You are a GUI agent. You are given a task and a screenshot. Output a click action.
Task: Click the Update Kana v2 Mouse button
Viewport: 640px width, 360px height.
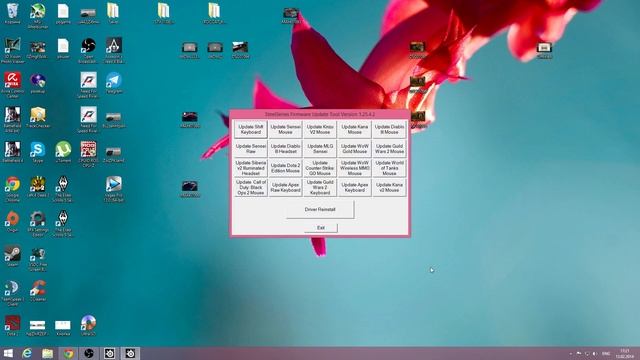(389, 187)
